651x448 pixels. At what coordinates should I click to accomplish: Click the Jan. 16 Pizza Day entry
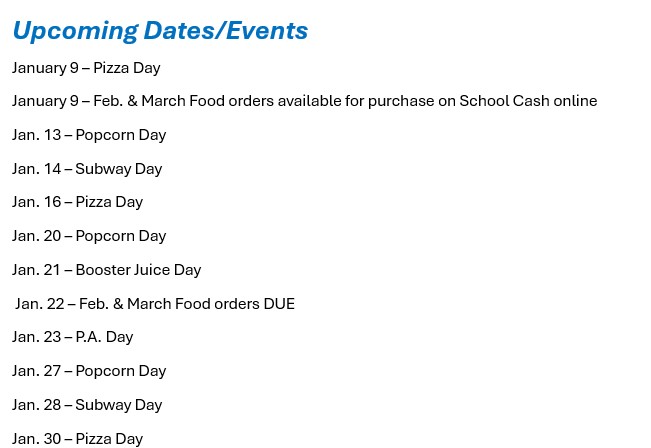click(77, 202)
